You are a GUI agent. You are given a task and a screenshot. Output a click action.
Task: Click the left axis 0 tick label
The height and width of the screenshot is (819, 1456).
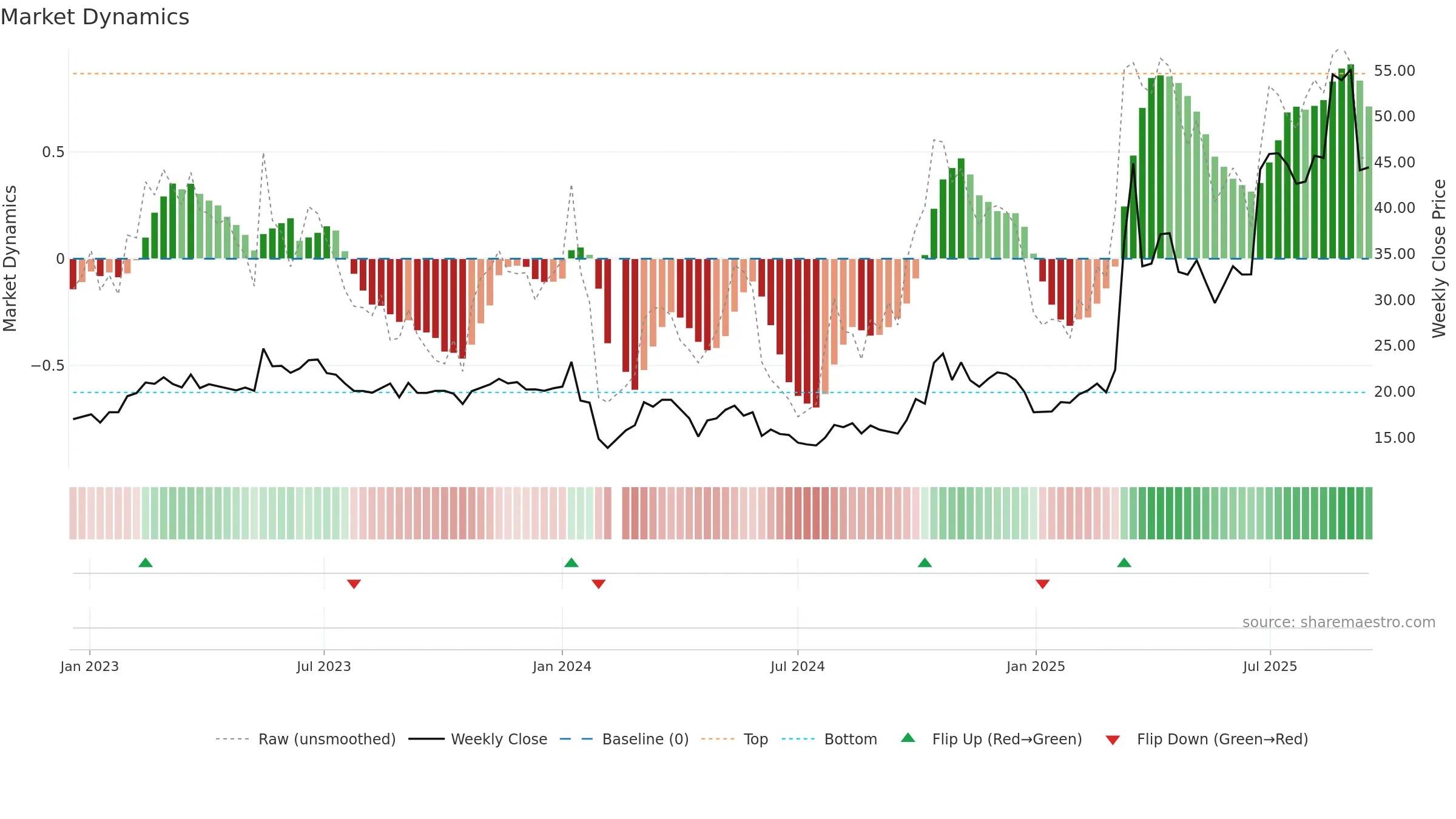pos(60,258)
